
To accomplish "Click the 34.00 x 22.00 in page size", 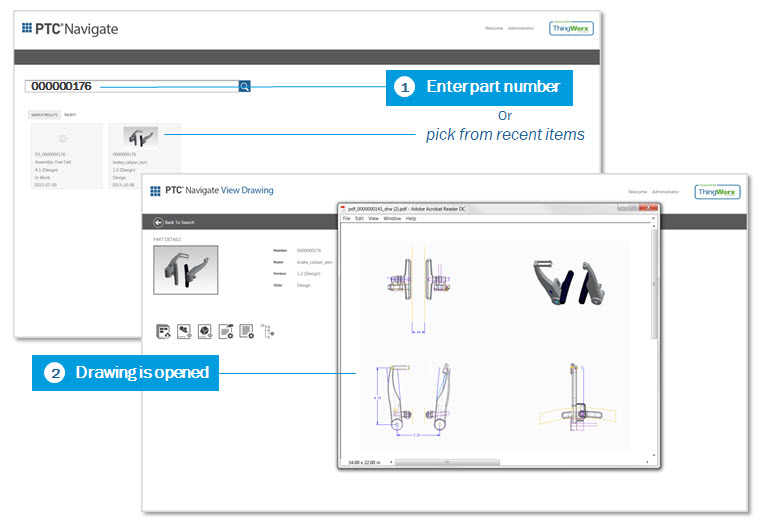I will tap(364, 462).
